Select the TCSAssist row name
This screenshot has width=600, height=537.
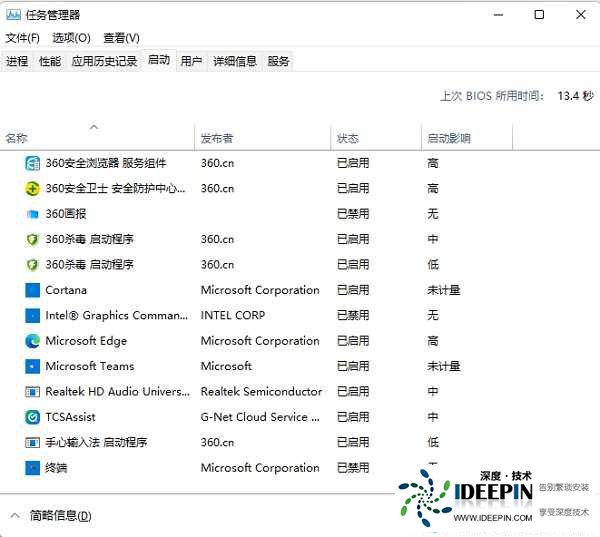click(70, 417)
